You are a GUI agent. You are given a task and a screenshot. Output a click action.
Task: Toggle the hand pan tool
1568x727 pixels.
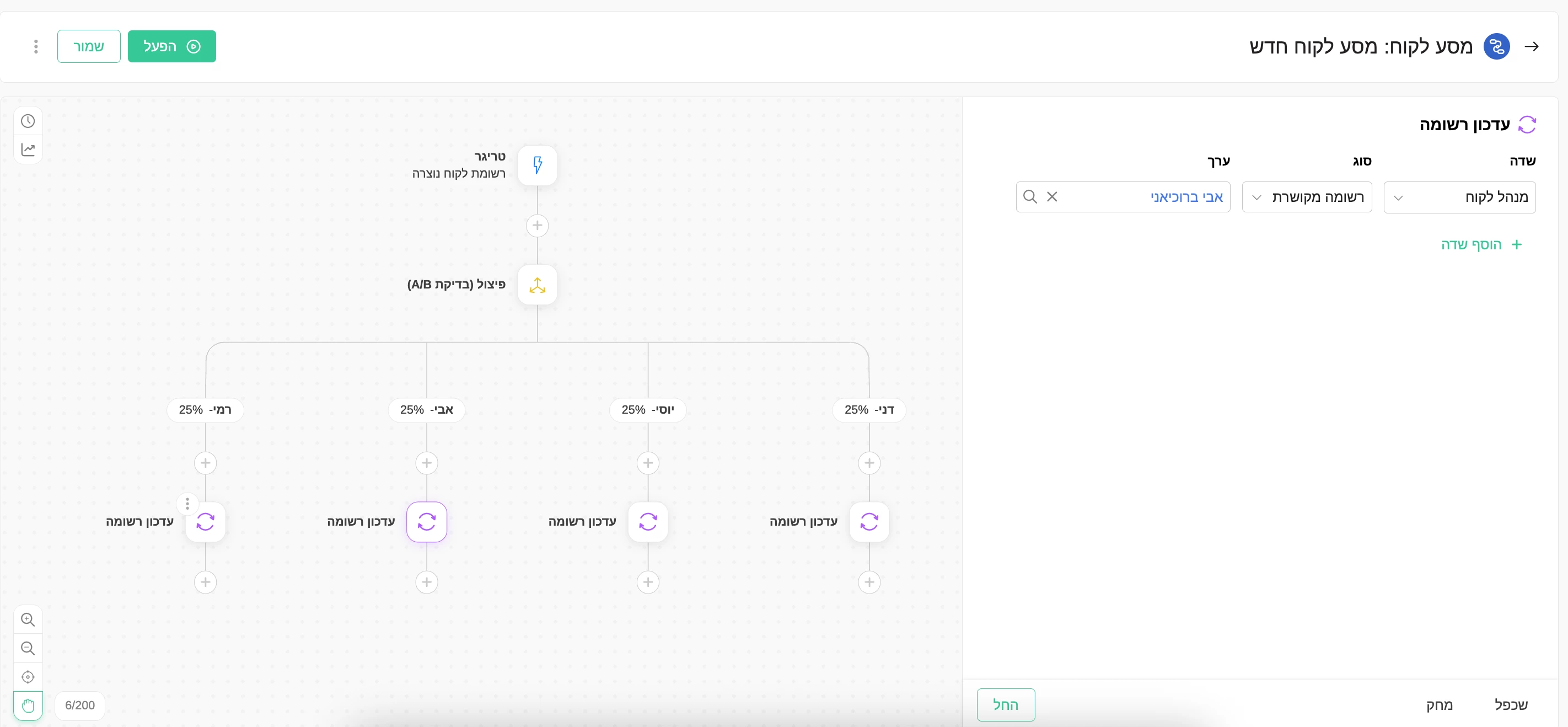[x=28, y=705]
